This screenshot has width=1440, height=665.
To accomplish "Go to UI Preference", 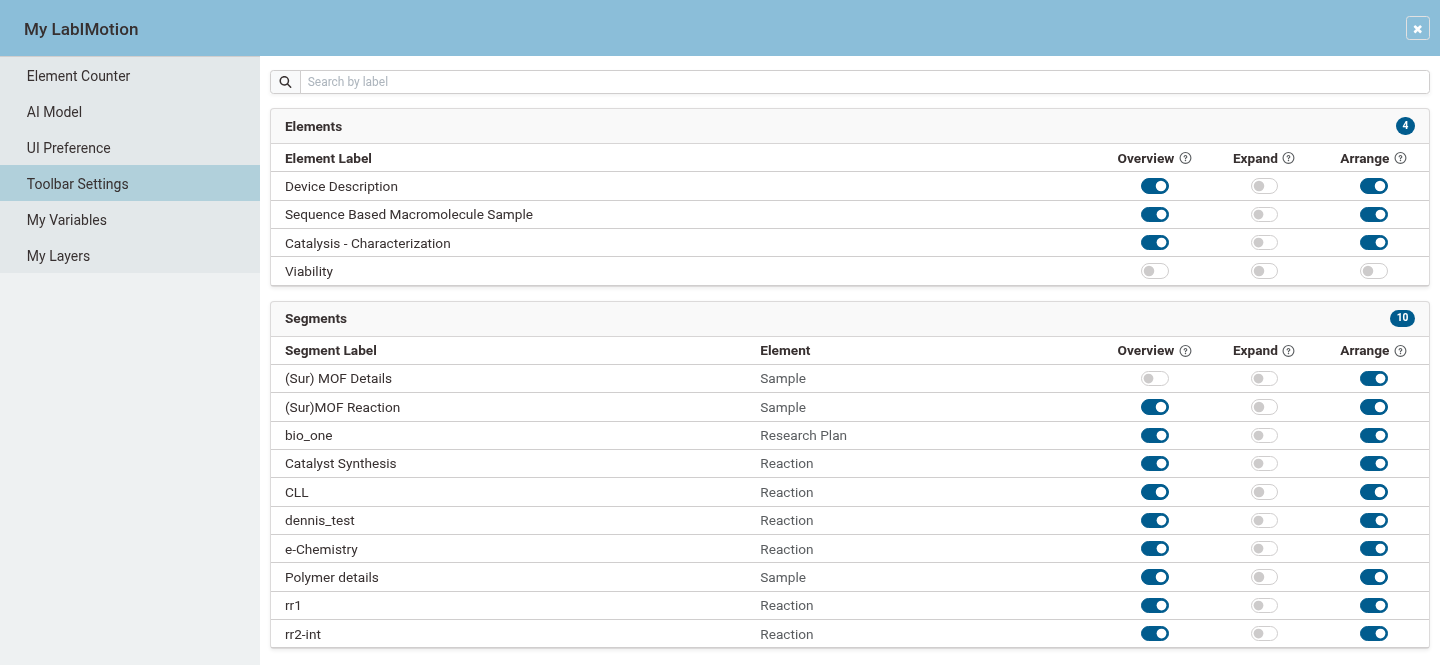I will coord(130,148).
